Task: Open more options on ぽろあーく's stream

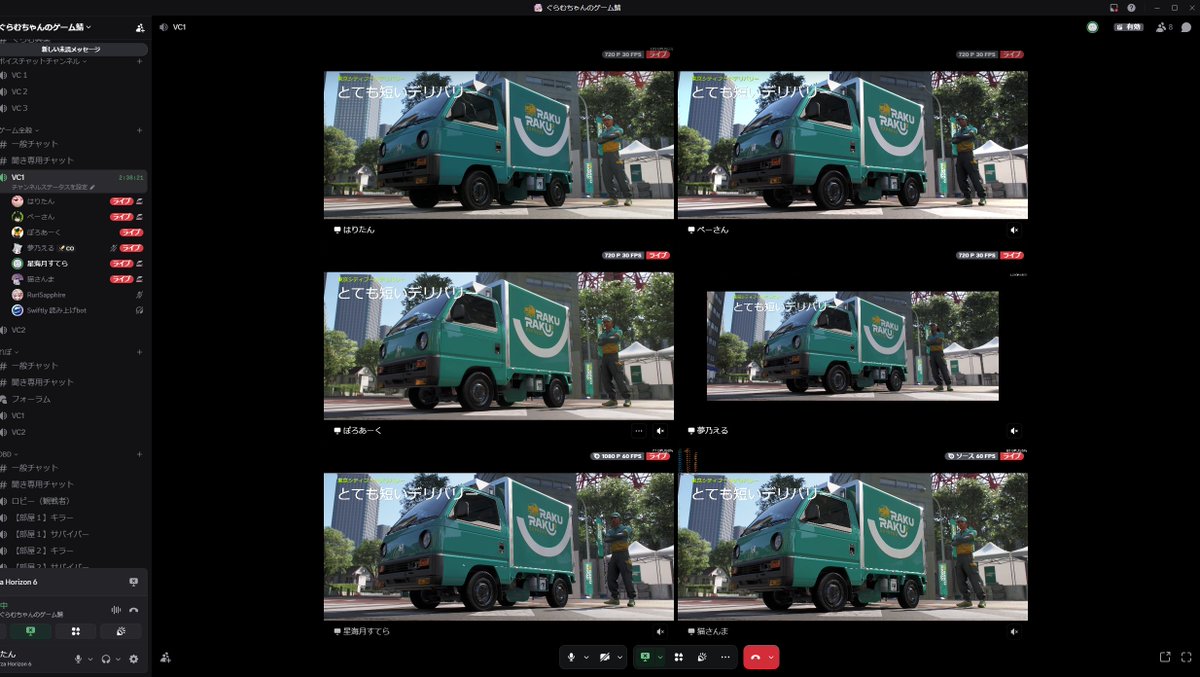Action: pyautogui.click(x=638, y=431)
